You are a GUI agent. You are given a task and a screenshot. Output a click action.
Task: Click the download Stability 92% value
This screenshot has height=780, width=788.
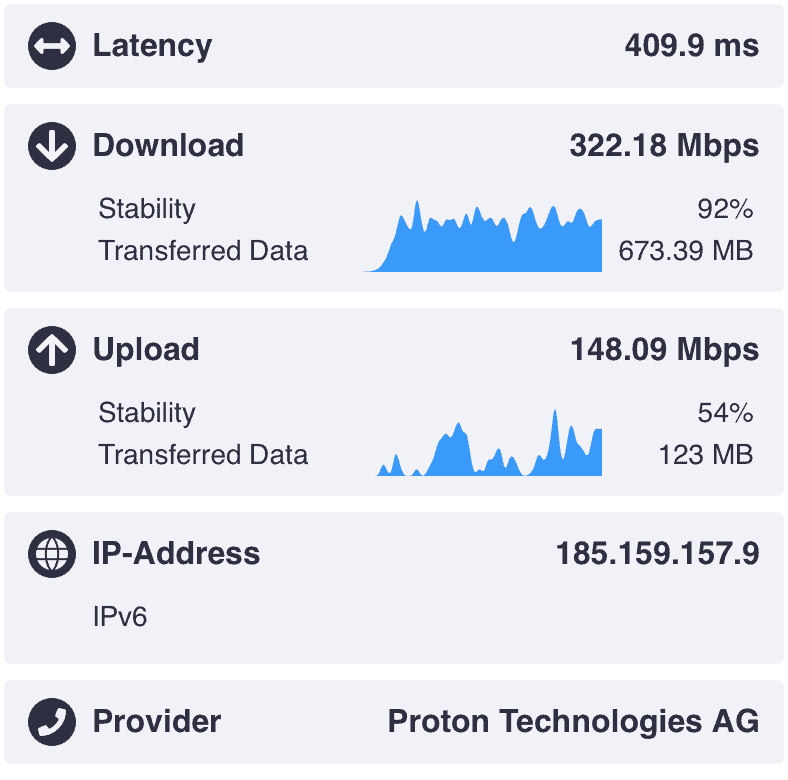pyautogui.click(x=725, y=209)
